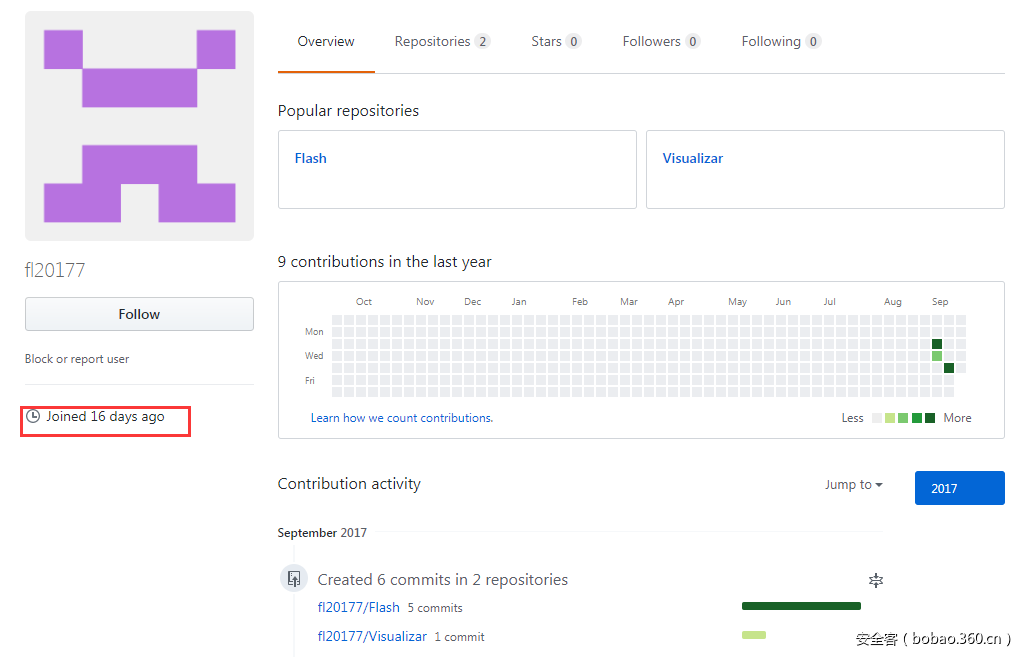Select the 2017 year button

point(959,488)
